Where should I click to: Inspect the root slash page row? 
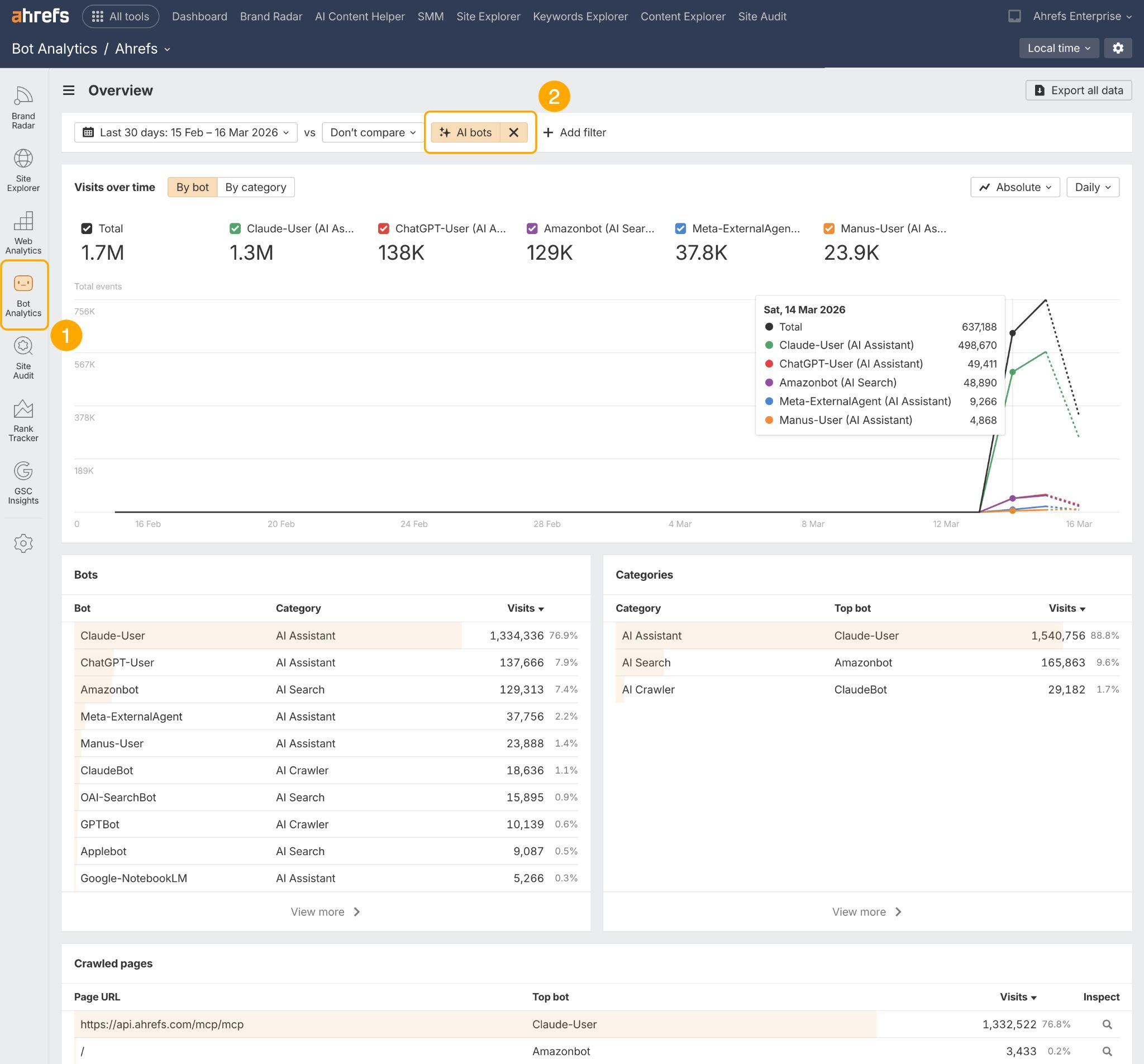[1107, 1051]
